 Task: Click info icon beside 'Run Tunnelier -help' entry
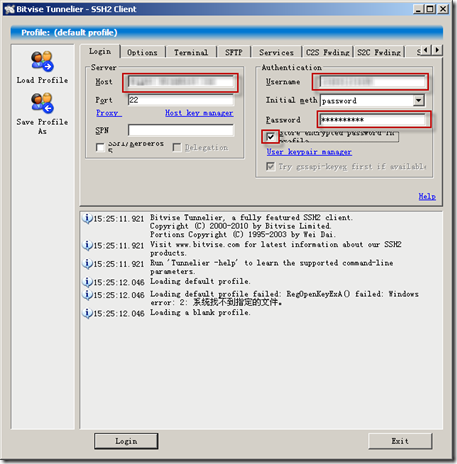(x=87, y=263)
